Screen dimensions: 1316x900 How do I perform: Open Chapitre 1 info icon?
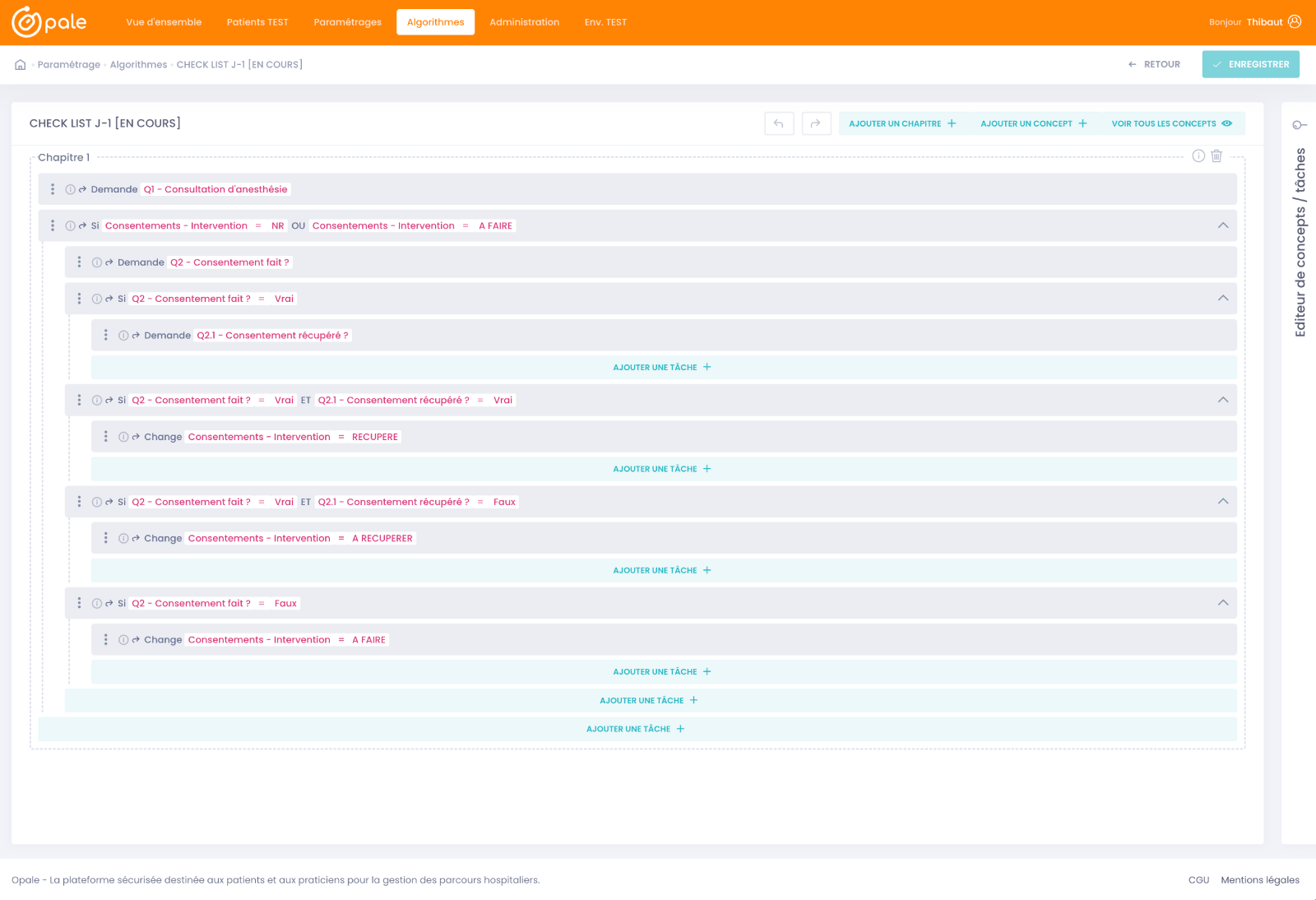click(1198, 156)
